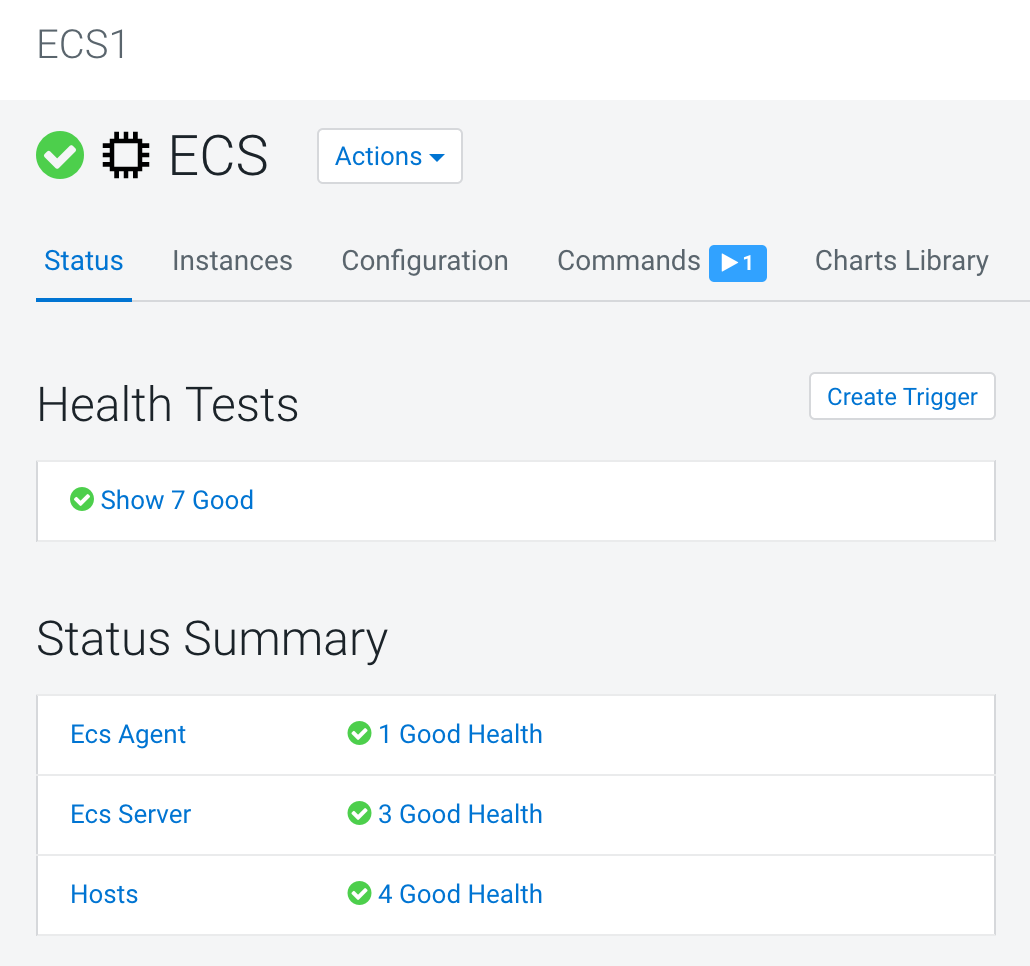The height and width of the screenshot is (966, 1030).
Task: Open the Instances tab
Action: 232,261
